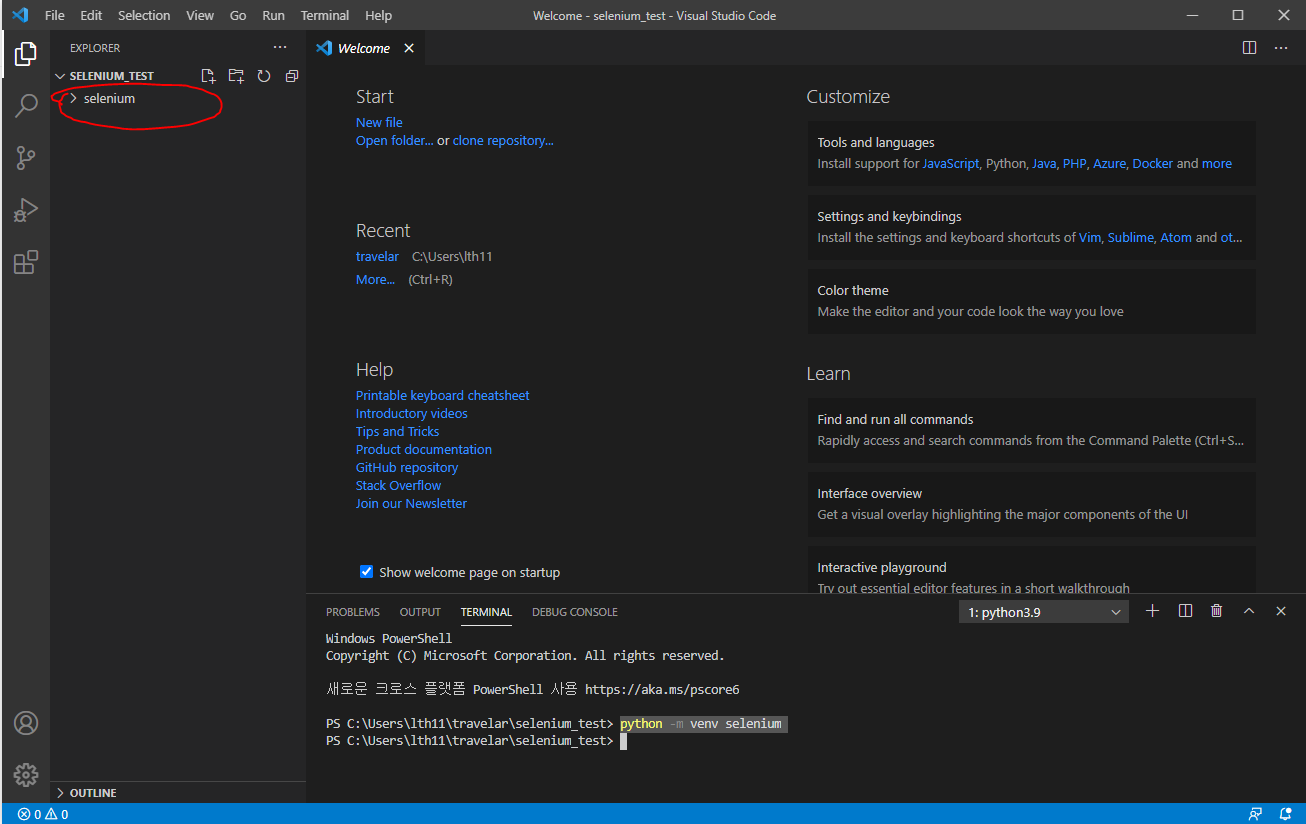Refresh the Explorer file tree

click(264, 76)
